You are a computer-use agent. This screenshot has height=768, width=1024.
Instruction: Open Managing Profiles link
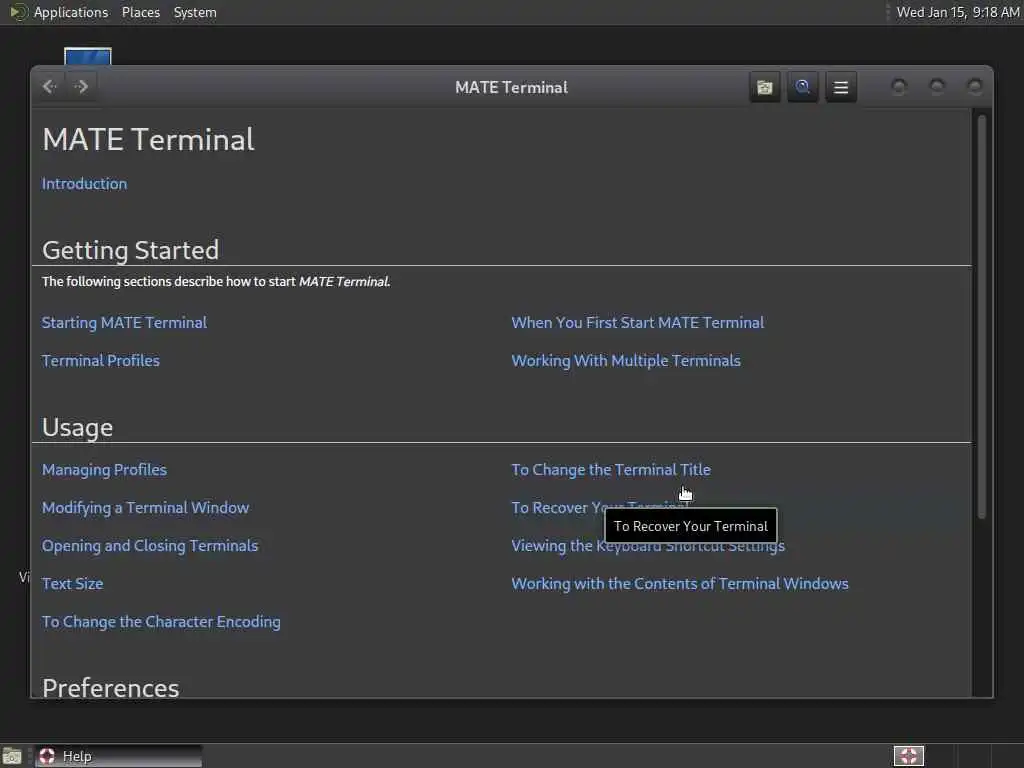104,470
